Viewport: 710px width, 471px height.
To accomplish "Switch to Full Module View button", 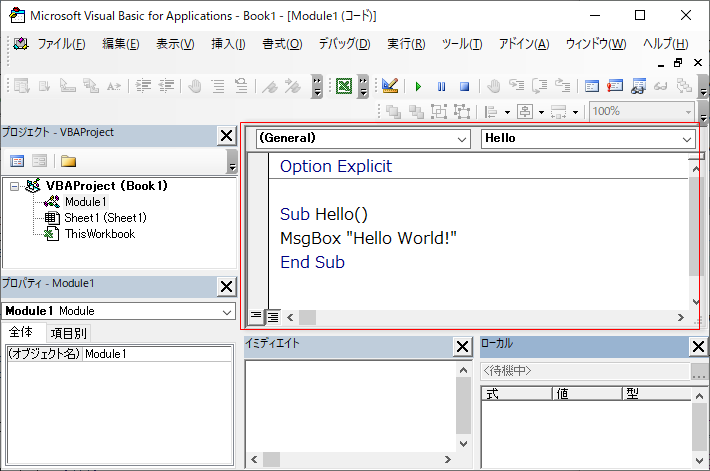I will click(x=272, y=317).
